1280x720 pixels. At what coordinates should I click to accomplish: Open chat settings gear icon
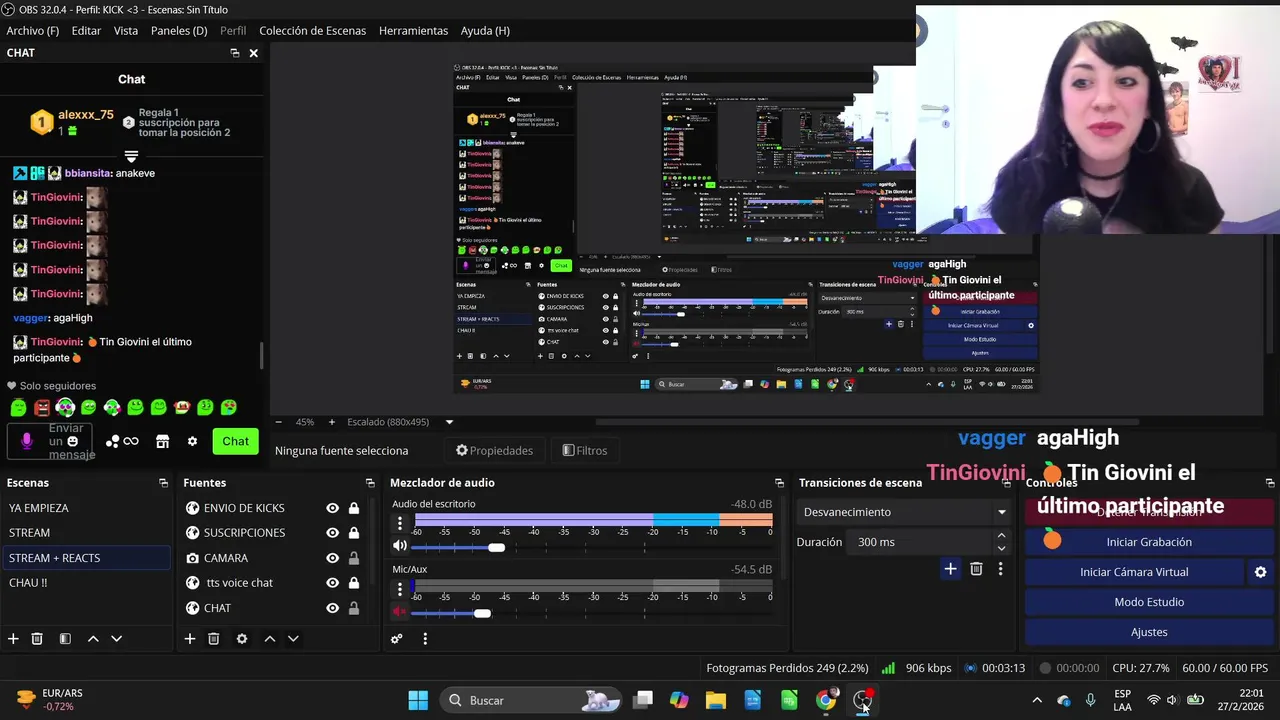pos(192,441)
